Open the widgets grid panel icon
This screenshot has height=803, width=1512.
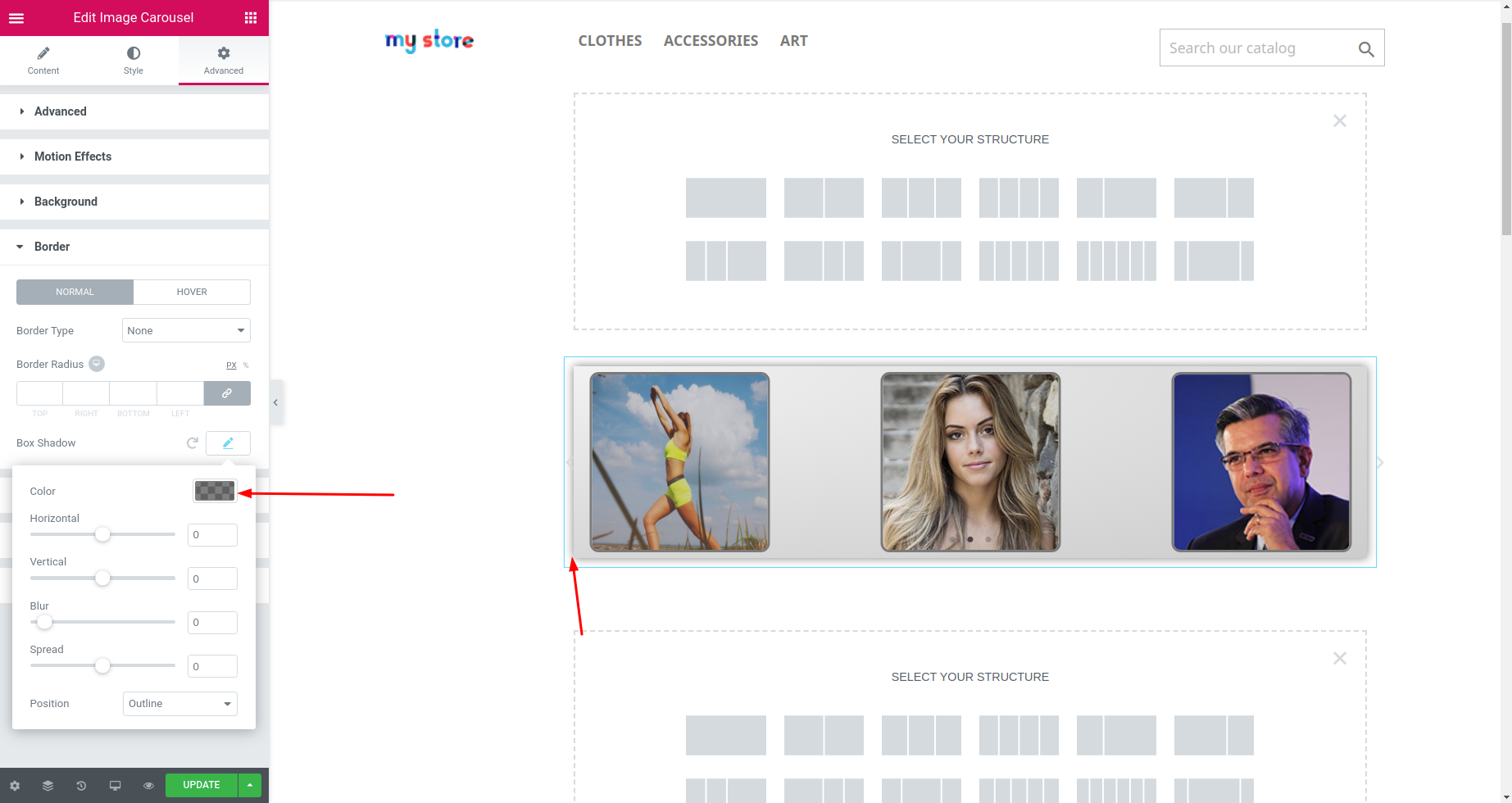point(251,18)
